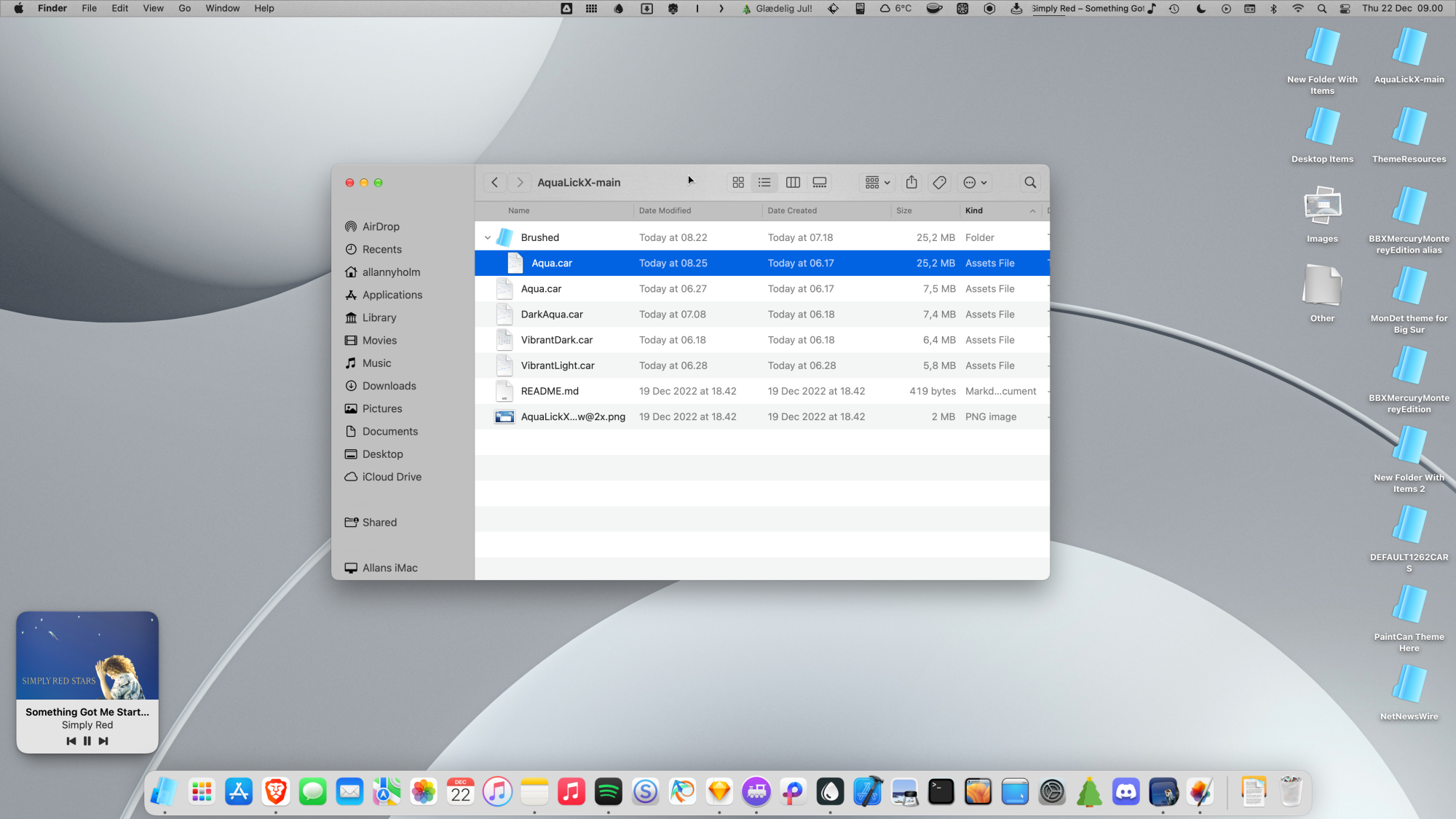Select the 7,5 MB Aqua.car file
This screenshot has height=819, width=1456.
pos(762,289)
